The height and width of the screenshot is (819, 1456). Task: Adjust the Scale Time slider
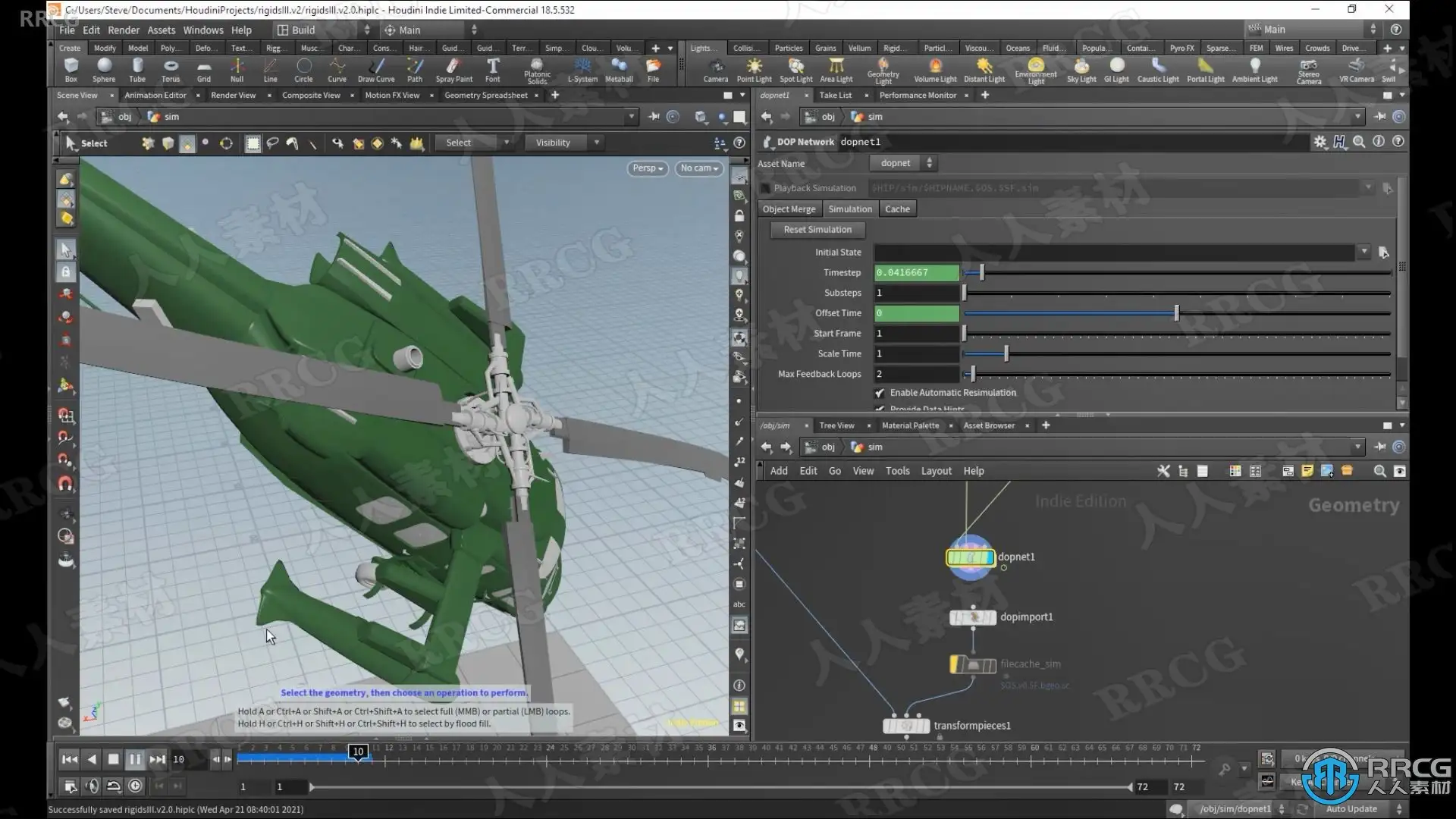[x=1006, y=354]
